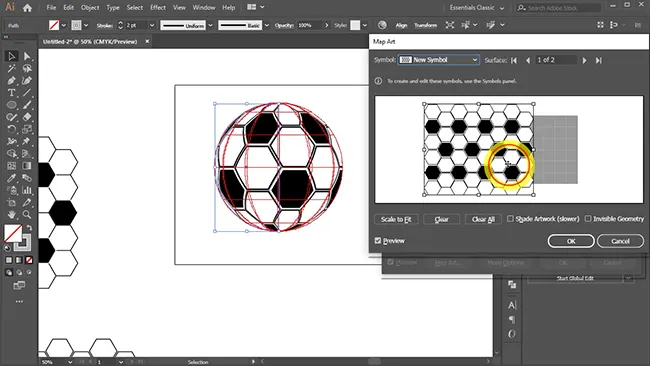This screenshot has height=366, width=650.
Task: Choose the Ellipse tool
Action: click(x=12, y=105)
